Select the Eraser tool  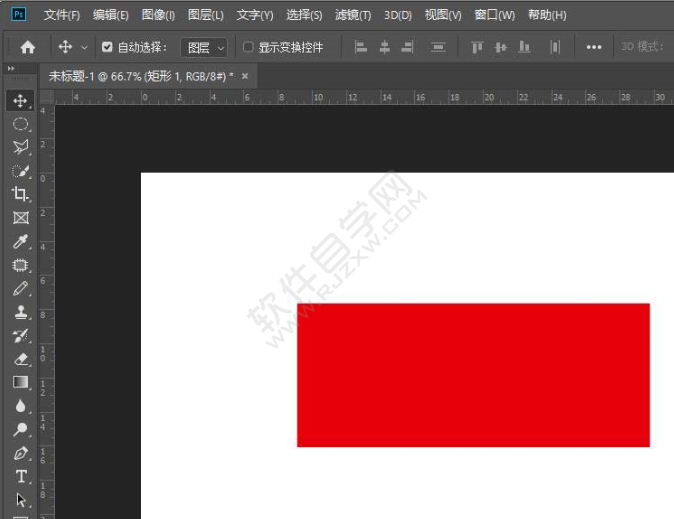[x=20, y=359]
